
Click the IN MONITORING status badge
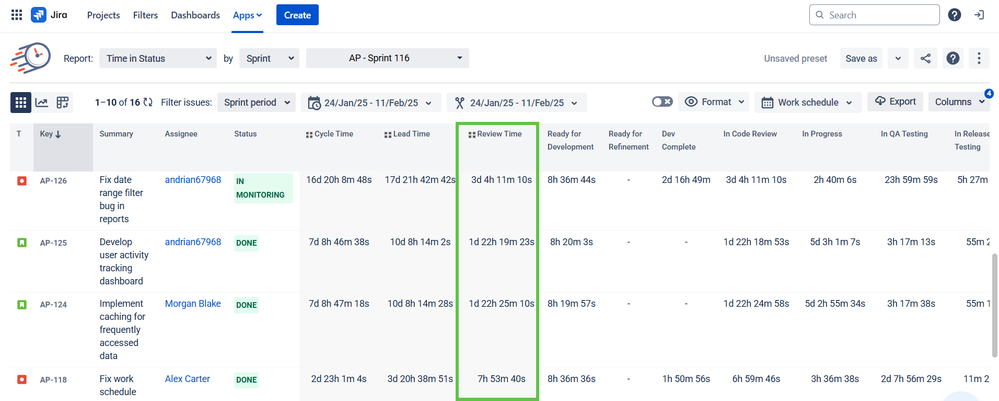[x=263, y=188]
